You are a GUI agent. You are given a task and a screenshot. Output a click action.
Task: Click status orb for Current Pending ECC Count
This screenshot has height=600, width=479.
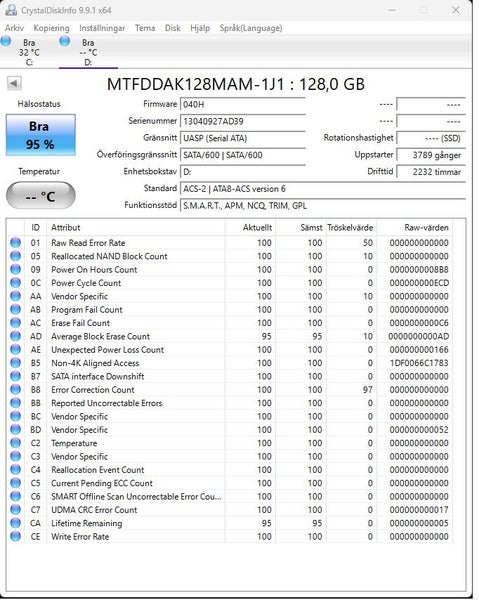[15, 483]
